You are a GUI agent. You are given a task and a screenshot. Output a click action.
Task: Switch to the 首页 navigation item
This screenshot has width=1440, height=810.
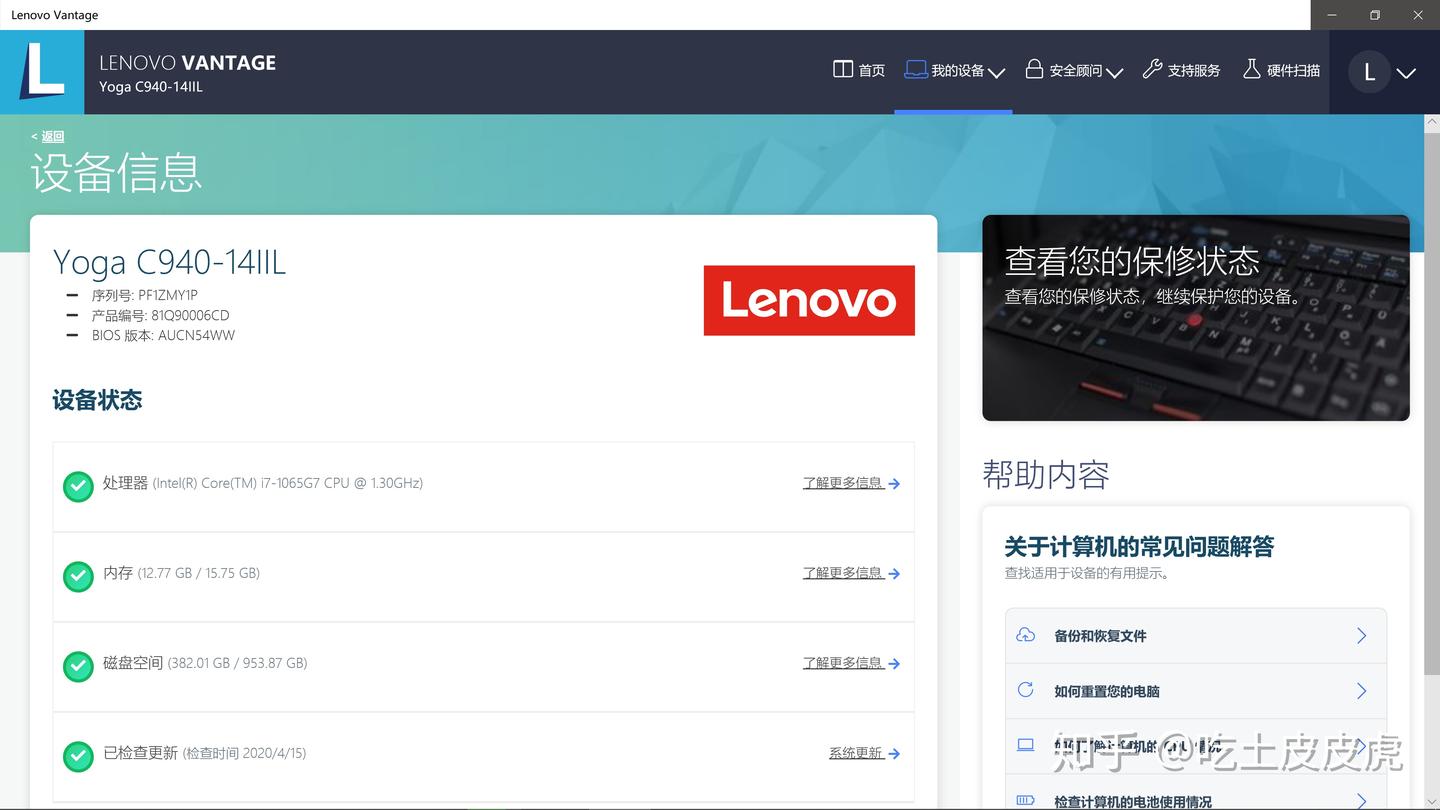coord(871,69)
